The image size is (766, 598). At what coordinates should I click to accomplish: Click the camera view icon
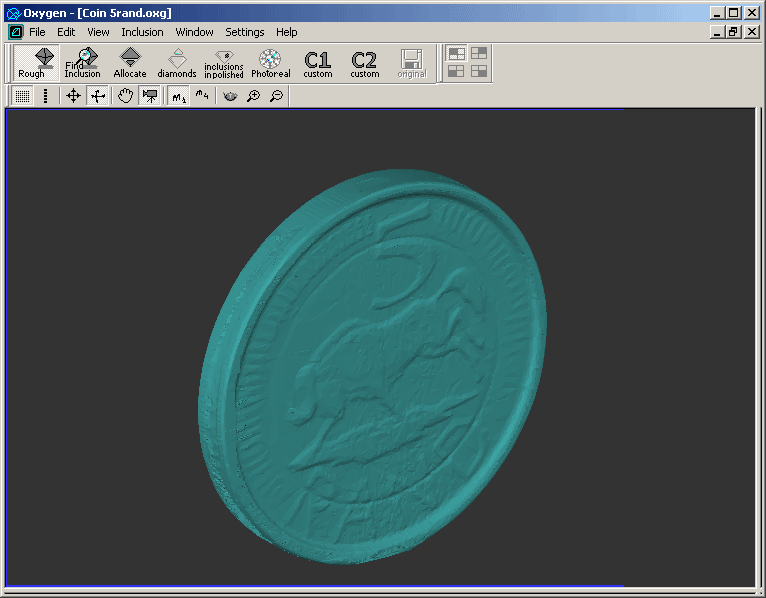click(x=149, y=96)
